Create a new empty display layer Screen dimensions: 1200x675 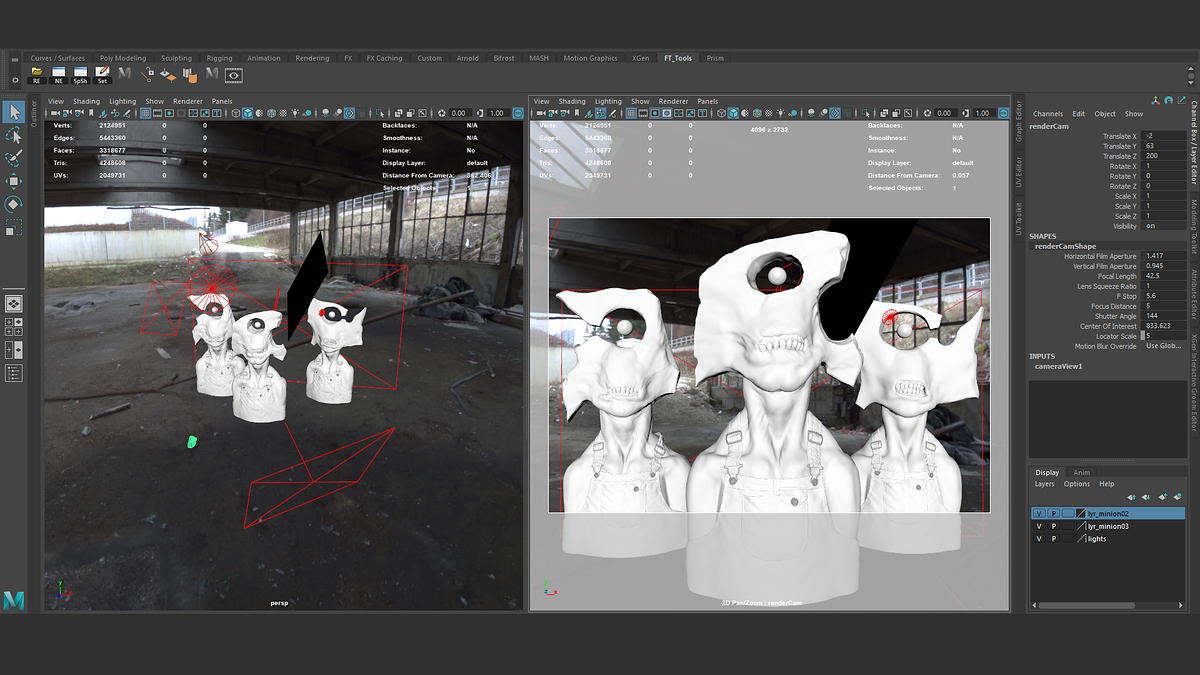pyautogui.click(x=1163, y=496)
